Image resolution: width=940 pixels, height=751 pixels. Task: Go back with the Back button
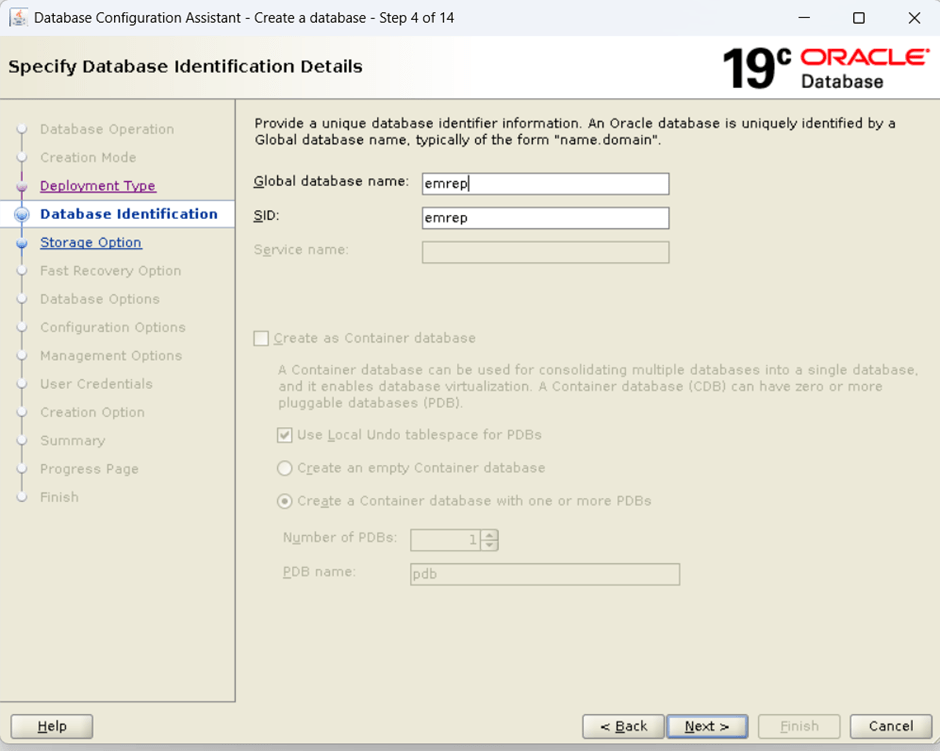tap(624, 726)
